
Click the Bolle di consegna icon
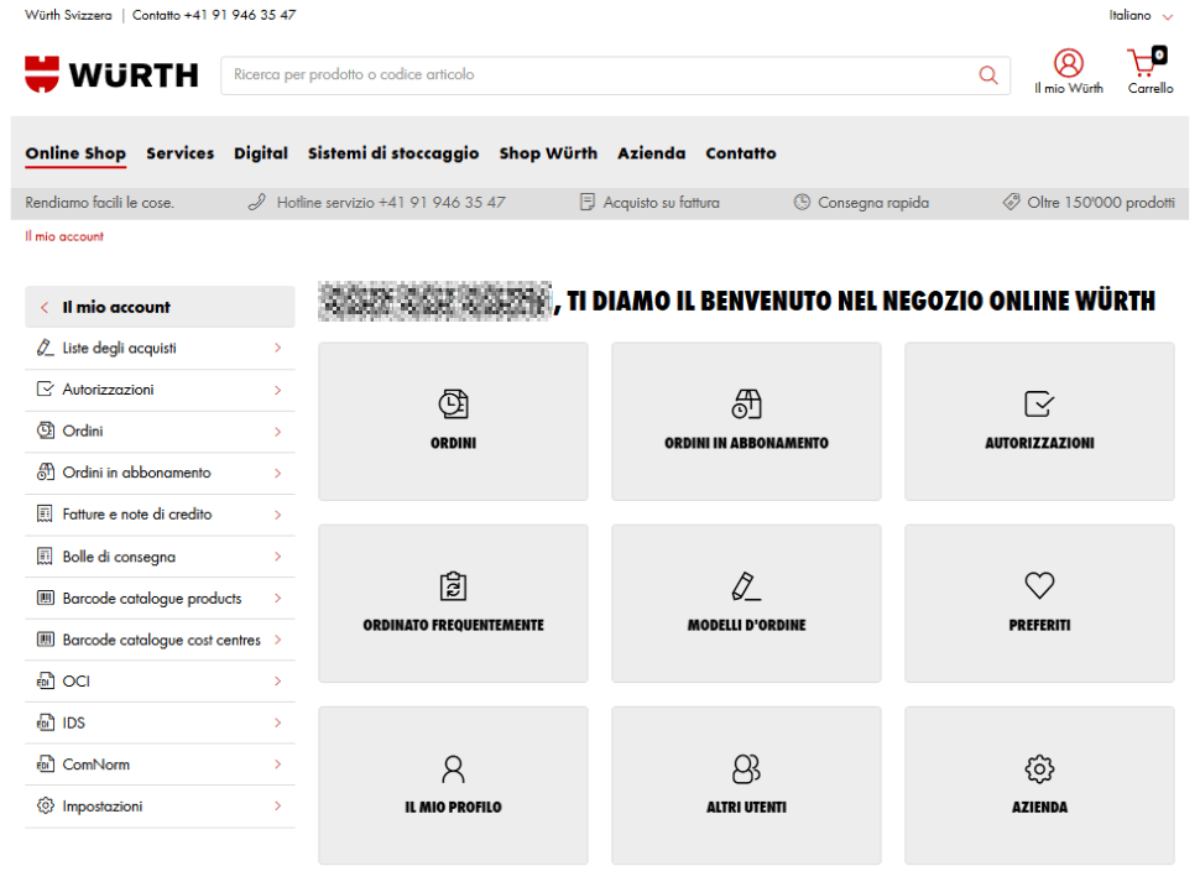tap(44, 556)
